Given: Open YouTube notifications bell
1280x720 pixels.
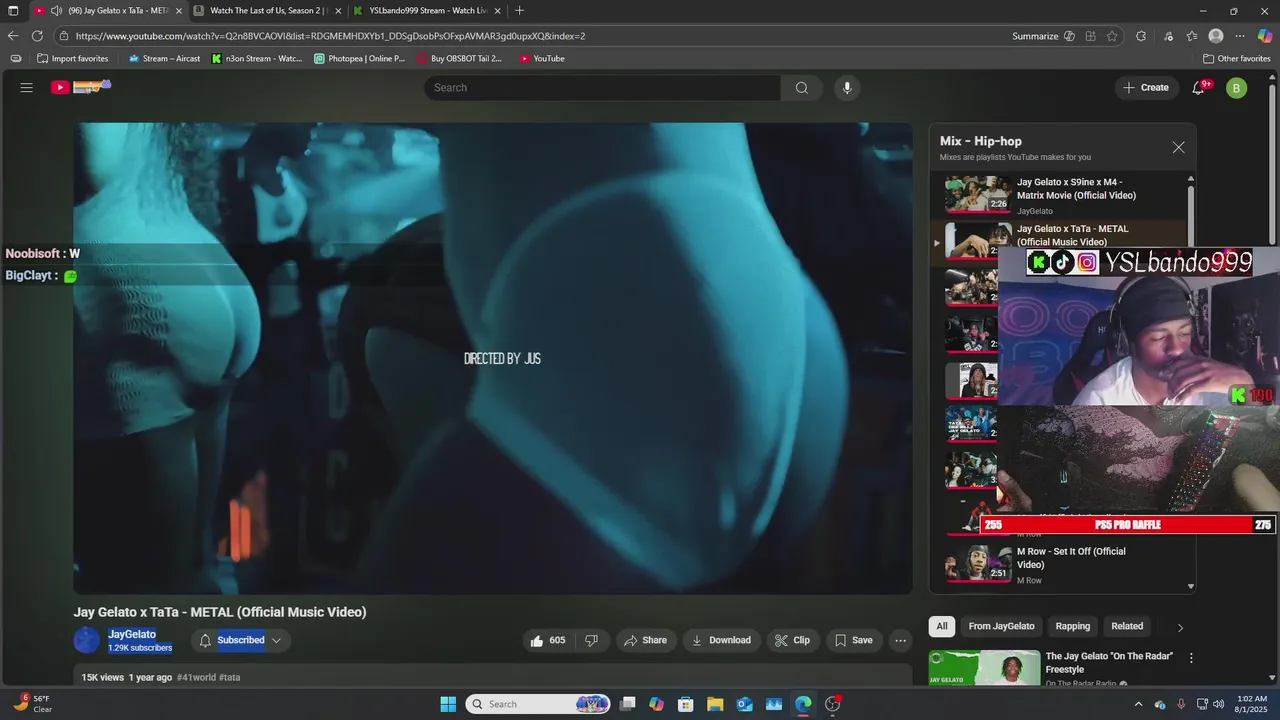Looking at the screenshot, I should coord(1198,88).
